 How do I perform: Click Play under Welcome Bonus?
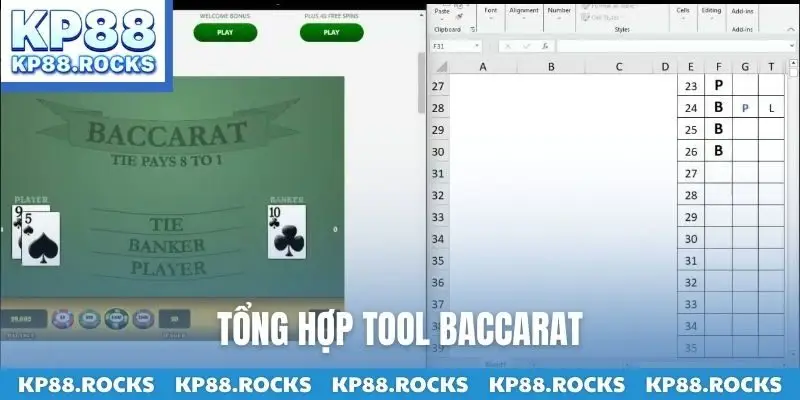point(225,32)
